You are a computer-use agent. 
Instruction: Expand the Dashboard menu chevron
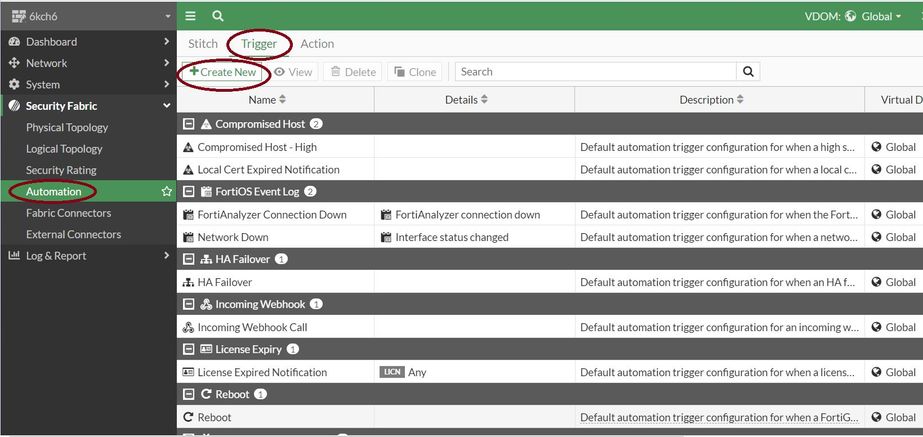pyautogui.click(x=167, y=42)
